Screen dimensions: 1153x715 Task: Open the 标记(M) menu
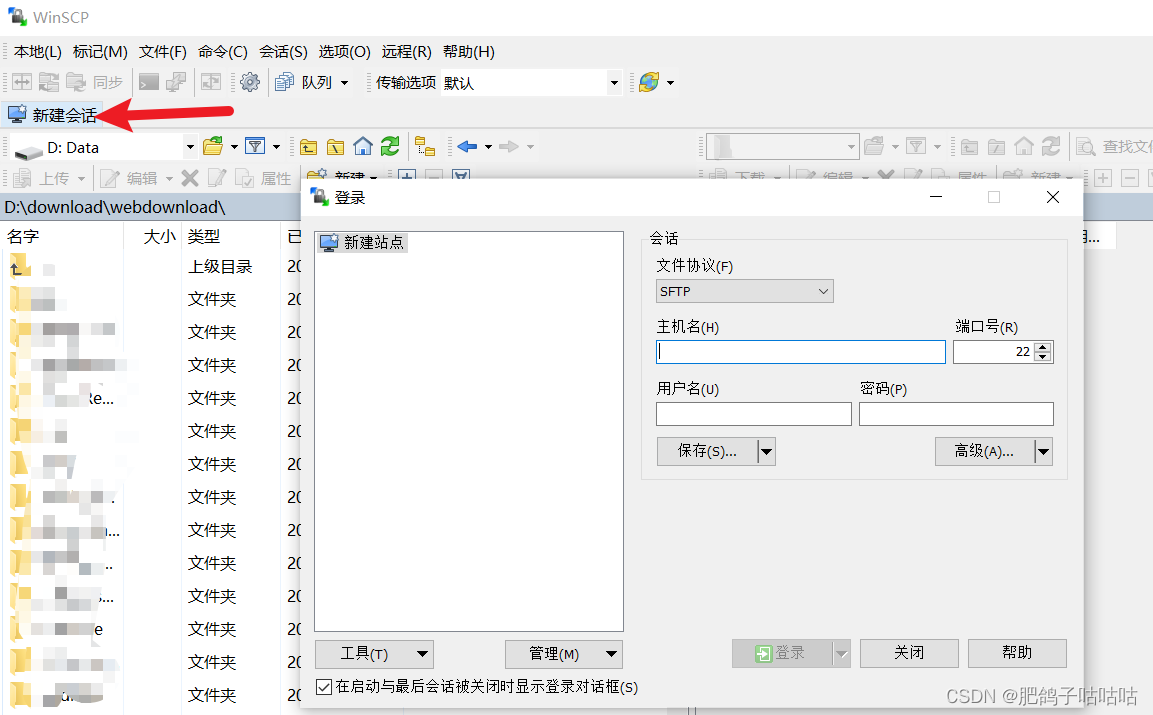click(x=100, y=51)
